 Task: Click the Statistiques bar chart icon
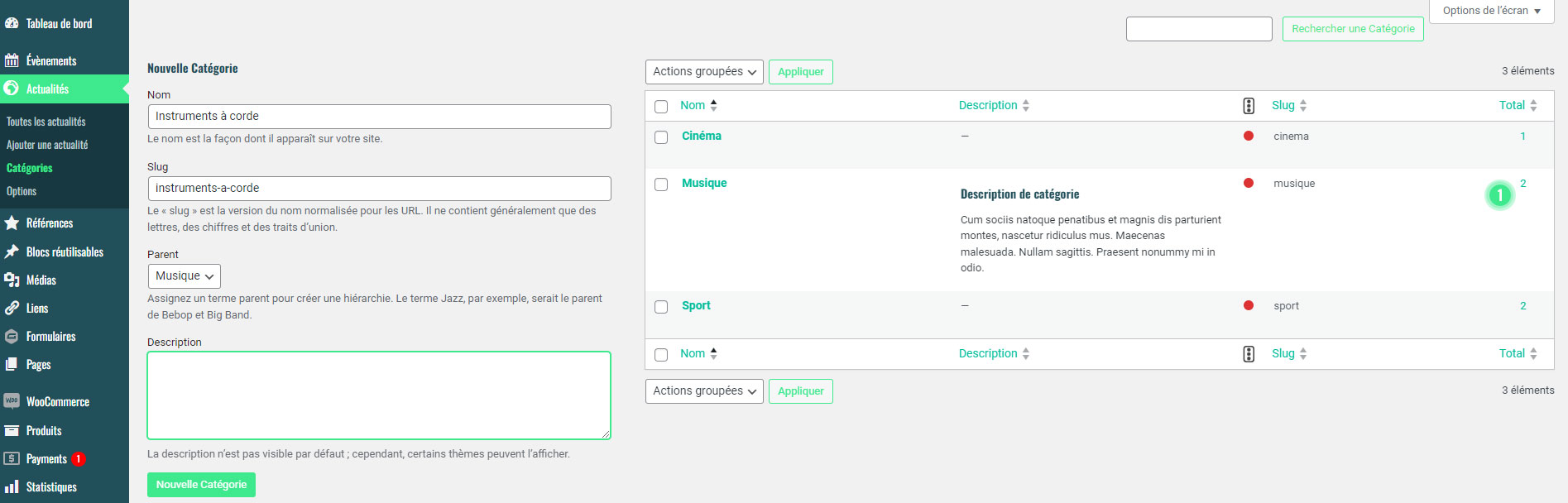[x=12, y=486]
